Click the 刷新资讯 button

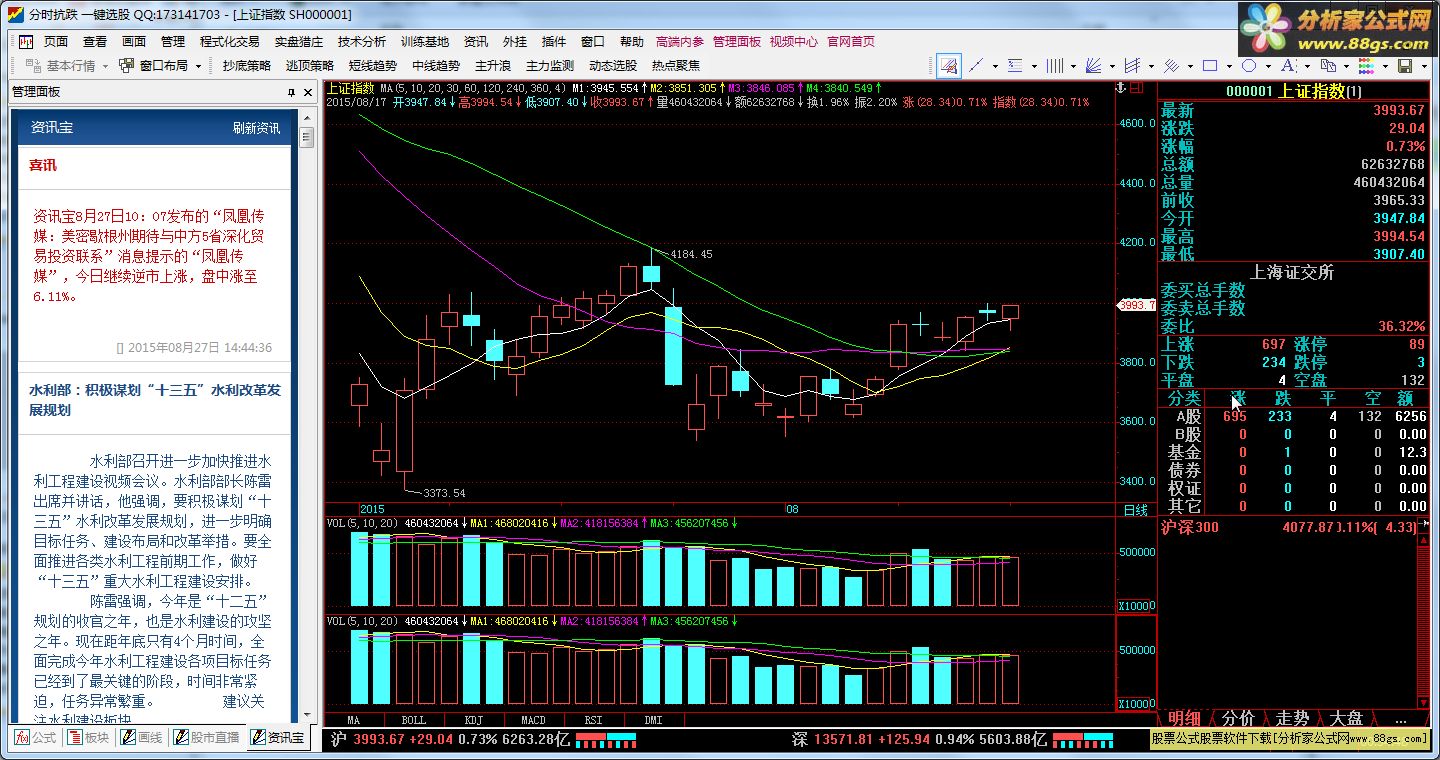pyautogui.click(x=257, y=128)
